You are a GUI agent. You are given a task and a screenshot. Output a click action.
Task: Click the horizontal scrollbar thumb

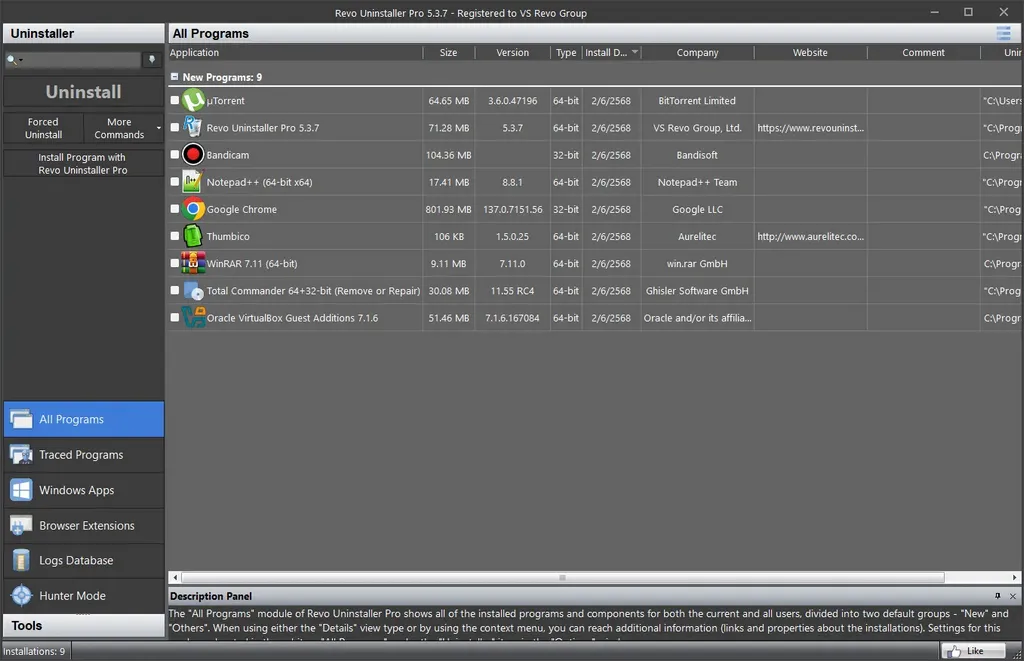[563, 577]
